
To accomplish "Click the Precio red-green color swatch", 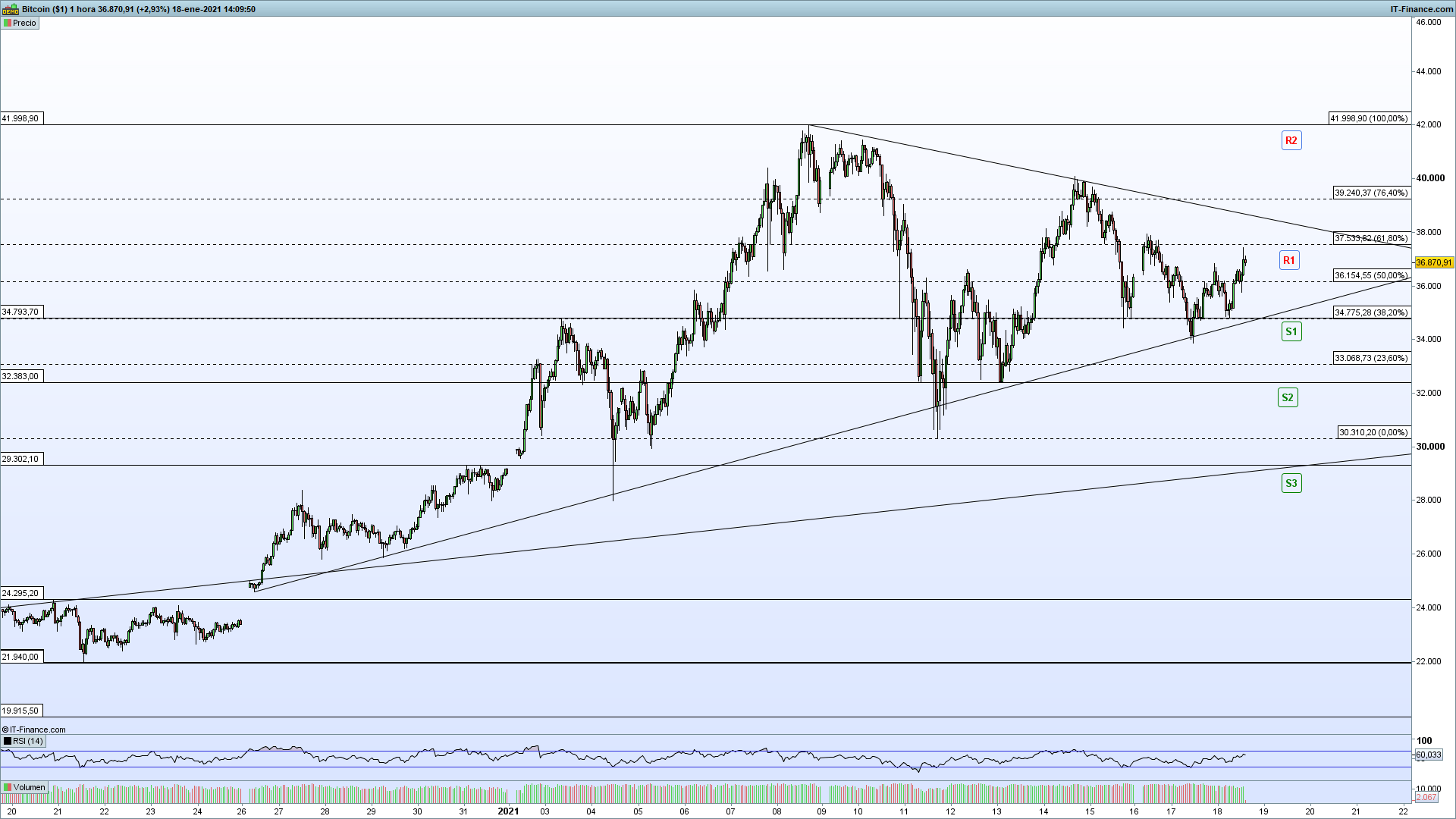I will [x=7, y=23].
